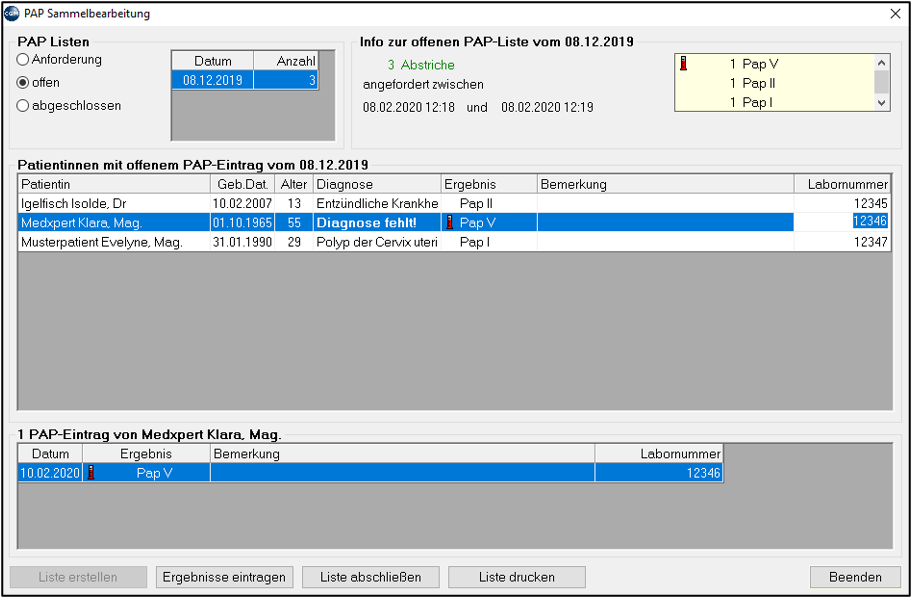This screenshot has height=598, width=912.
Task: Select patient Medxpert Klara, Mag.
Action: tap(114, 223)
